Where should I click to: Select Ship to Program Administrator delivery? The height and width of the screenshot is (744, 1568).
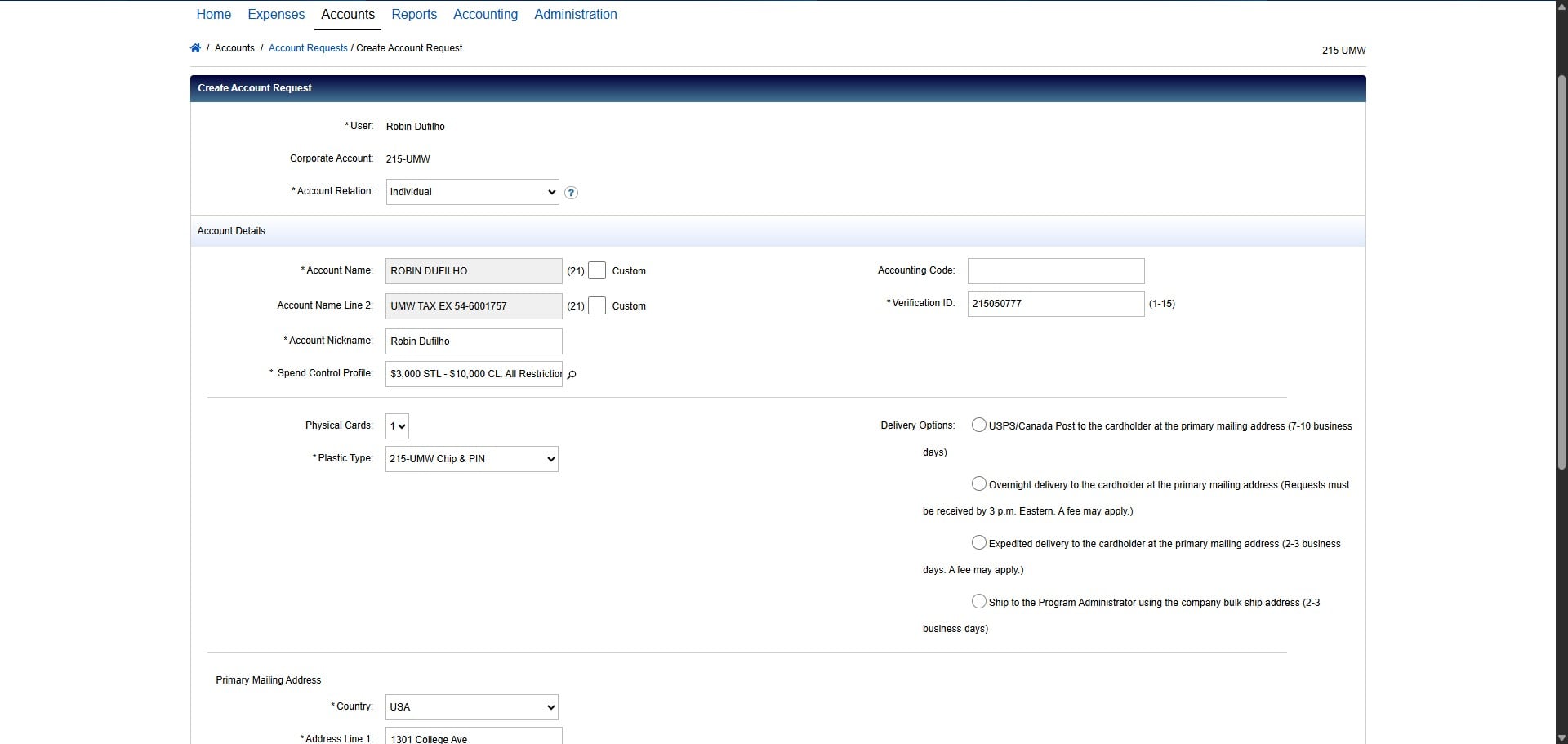click(978, 601)
